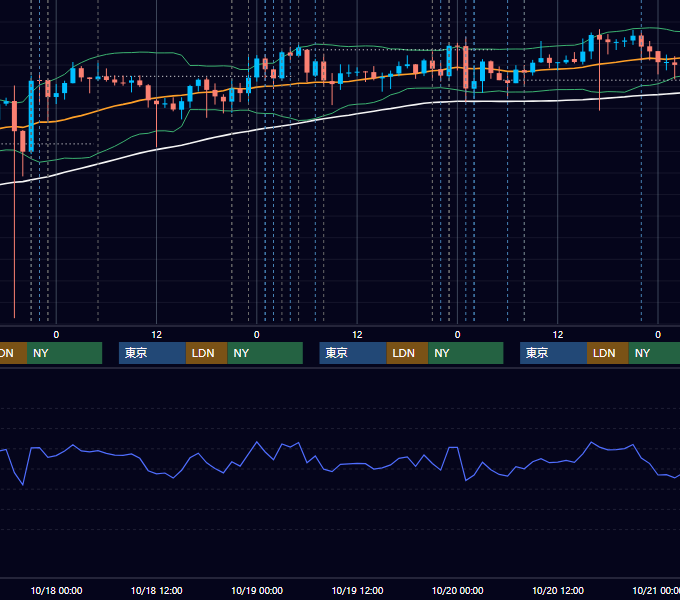Click the 10/20 00:00 date label
The image size is (680, 600).
point(458,590)
